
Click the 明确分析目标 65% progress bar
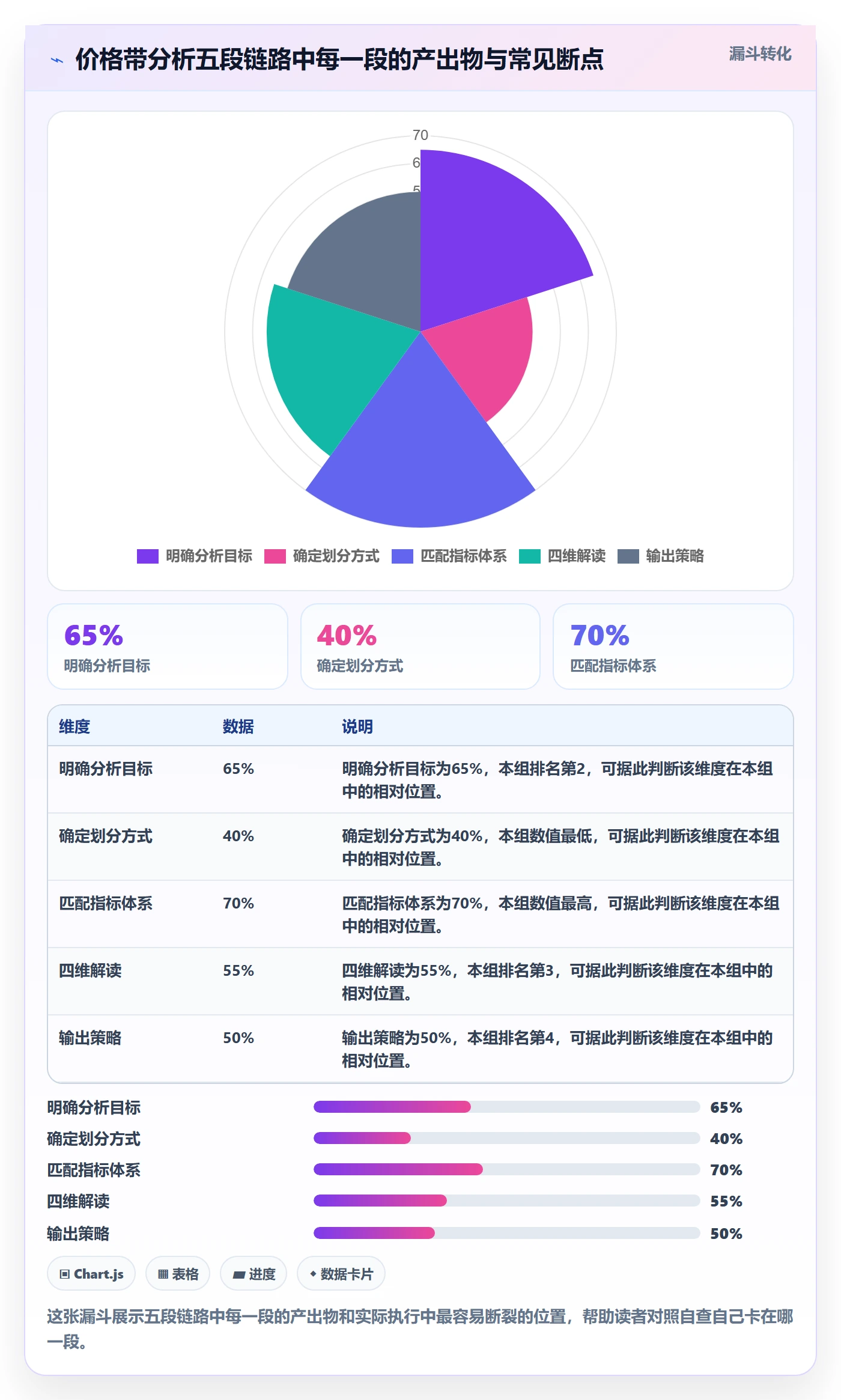[x=507, y=1107]
